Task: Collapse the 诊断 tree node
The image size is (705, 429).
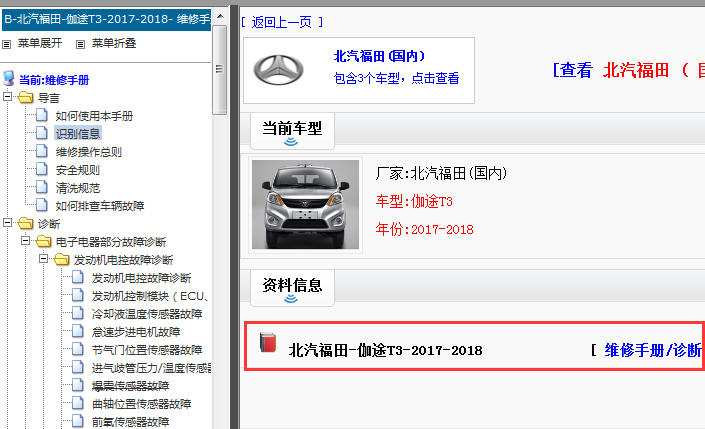Action: (8, 223)
